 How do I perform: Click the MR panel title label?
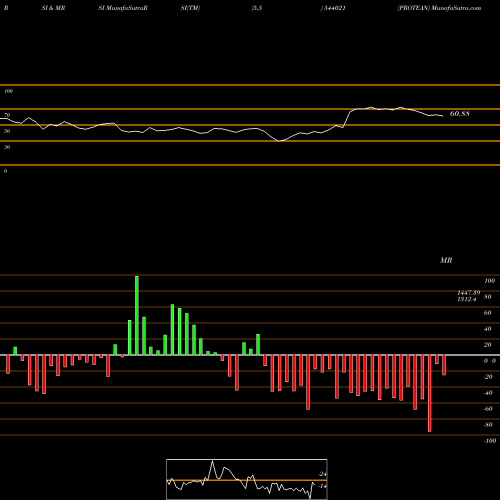pyautogui.click(x=446, y=260)
